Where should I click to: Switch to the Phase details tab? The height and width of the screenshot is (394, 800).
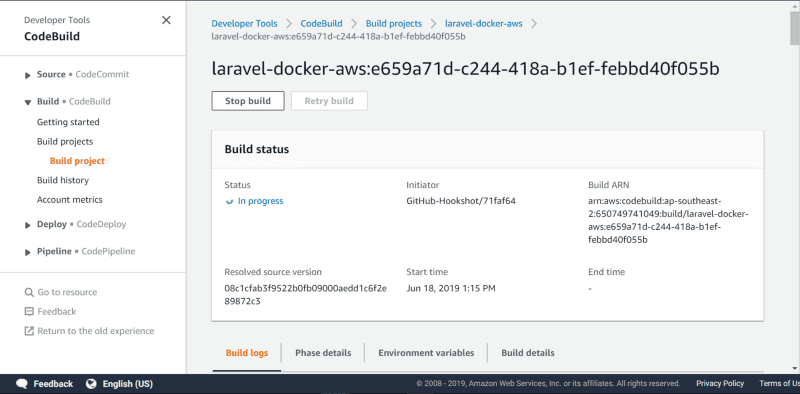click(323, 353)
